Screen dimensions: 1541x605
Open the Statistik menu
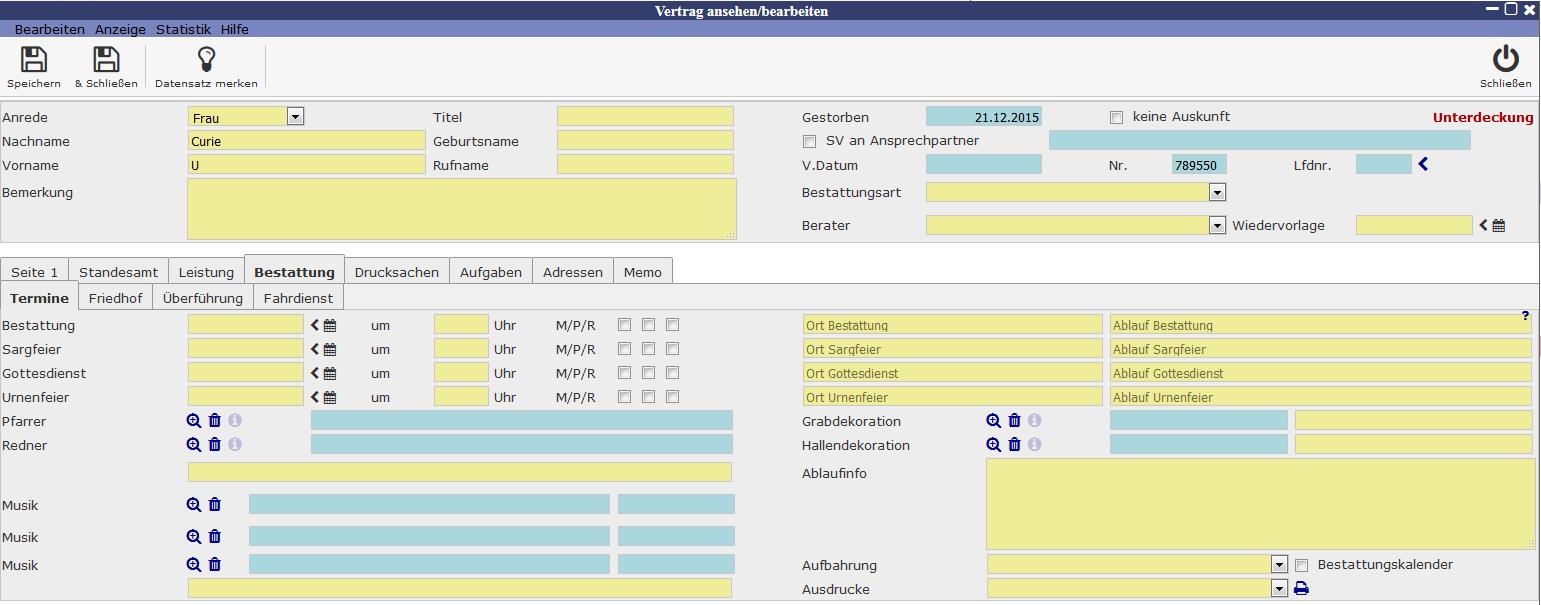[x=183, y=30]
